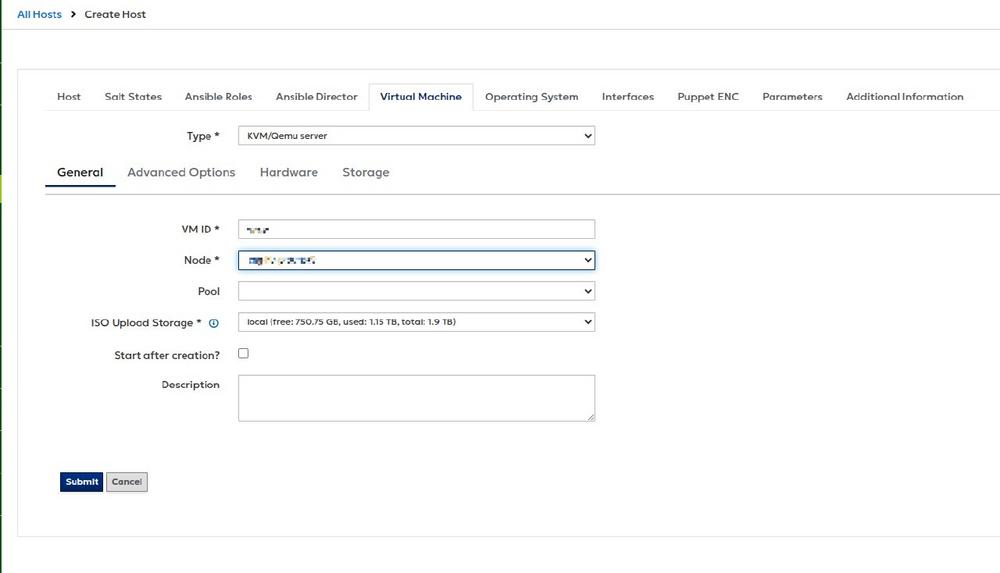
Task: Open the Puppet ENC tab
Action: [x=708, y=96]
